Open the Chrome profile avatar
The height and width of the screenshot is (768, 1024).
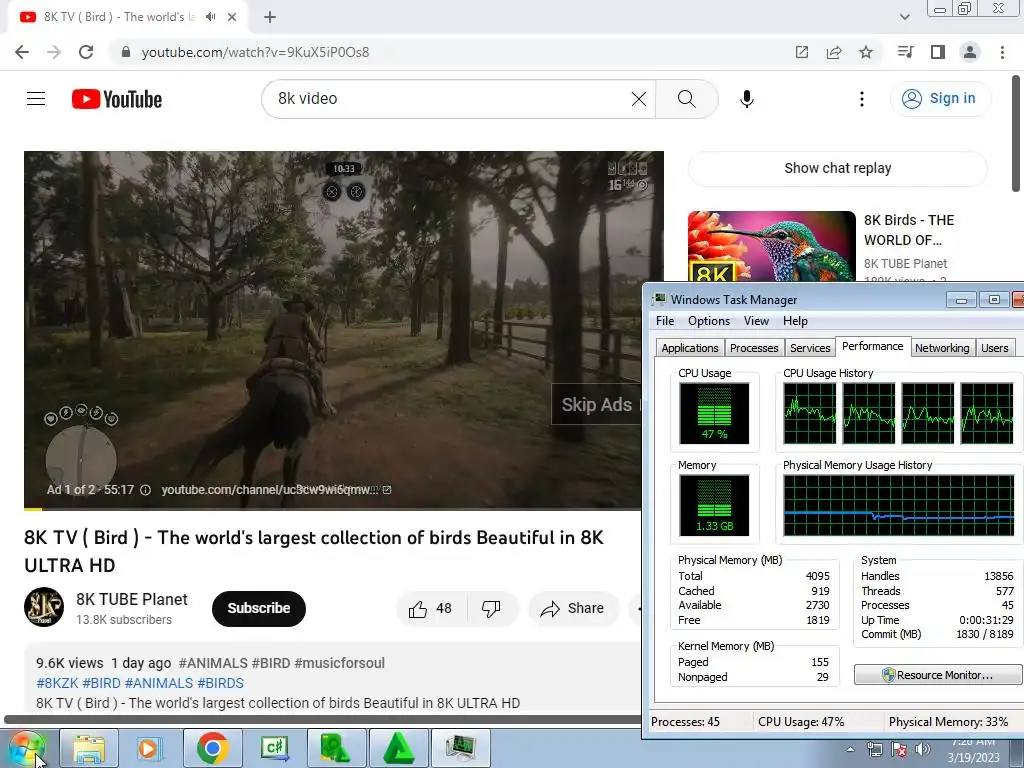tap(970, 52)
